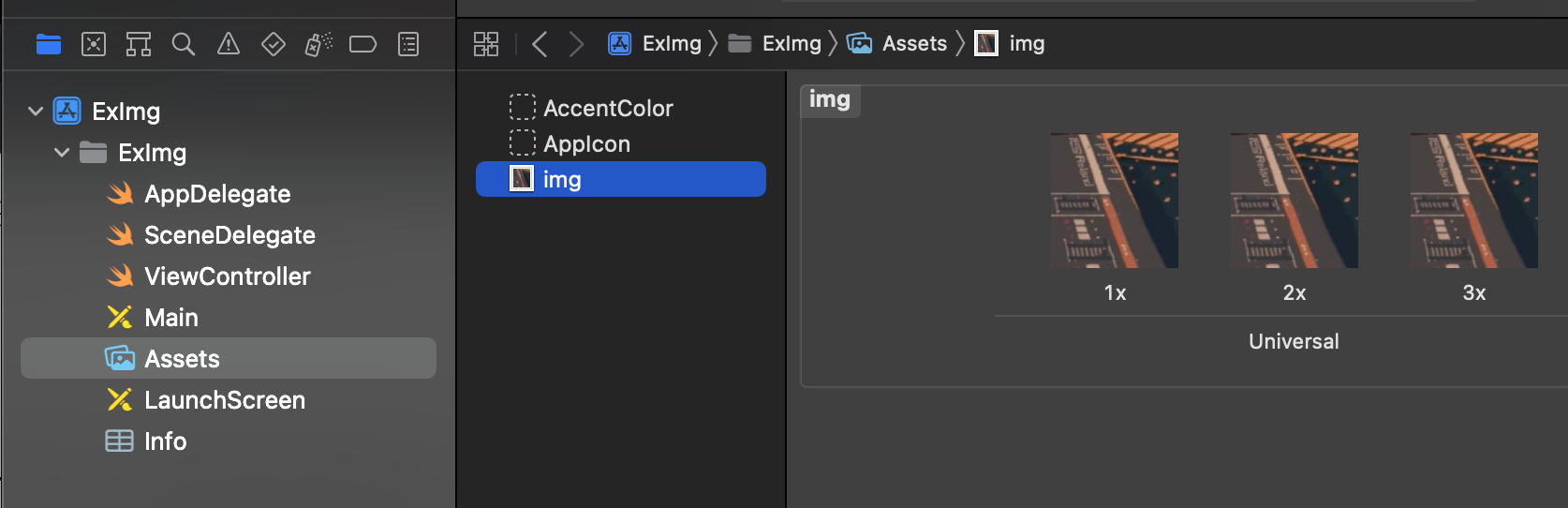Select the 2x image thumbnail

pyautogui.click(x=1294, y=201)
